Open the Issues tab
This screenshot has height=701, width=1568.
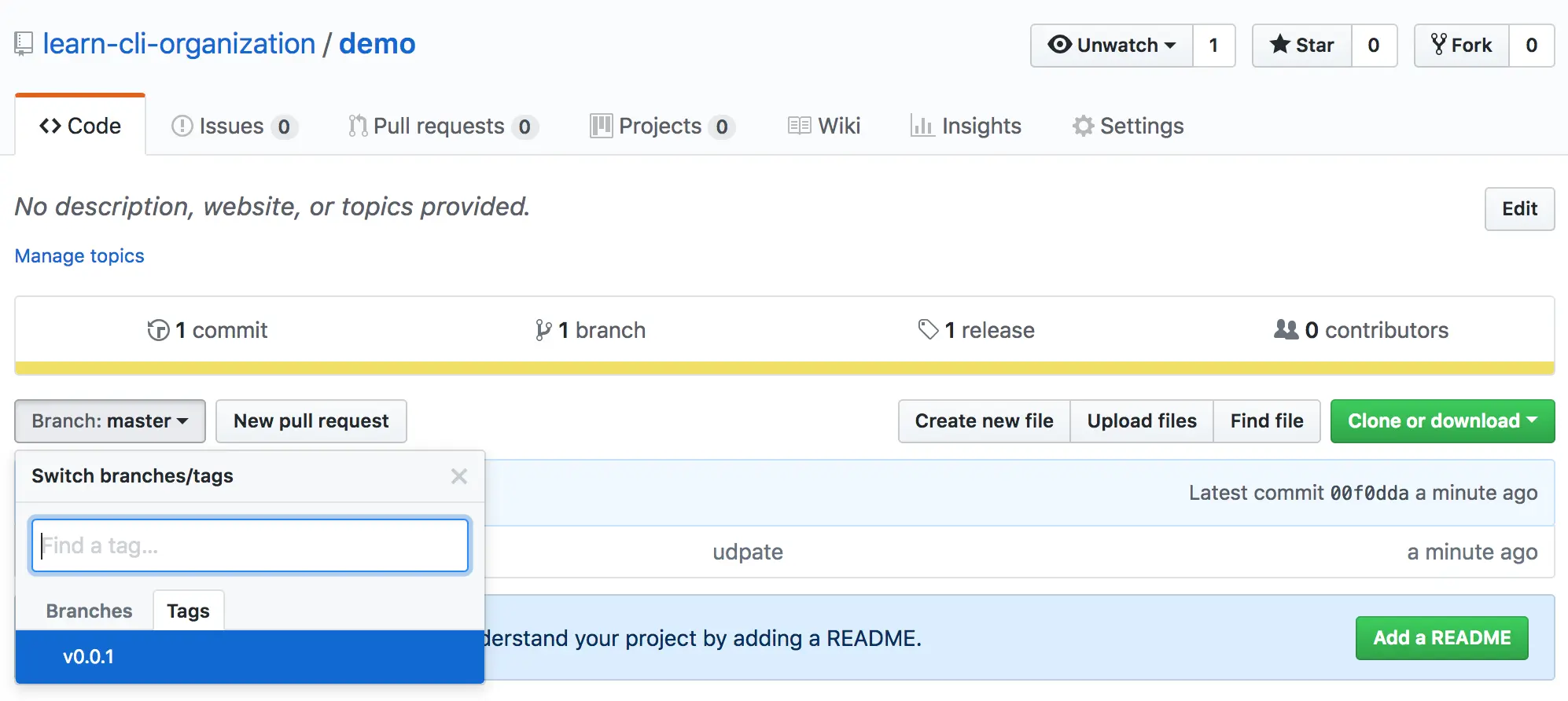(234, 126)
